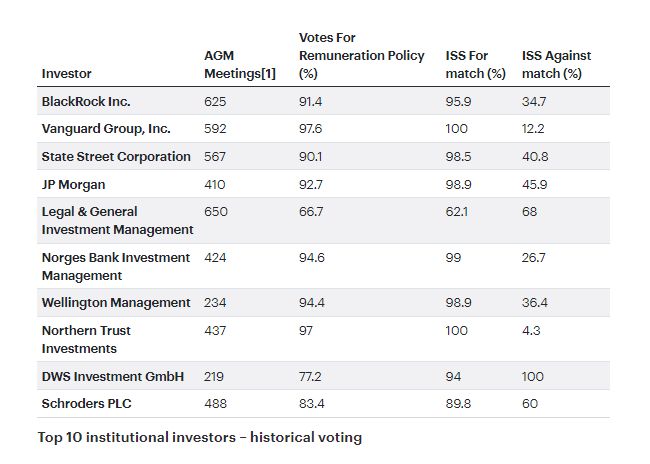The image size is (650, 464).
Task: Click the Vanguard Group, Inc. cell
Action: coord(106,129)
